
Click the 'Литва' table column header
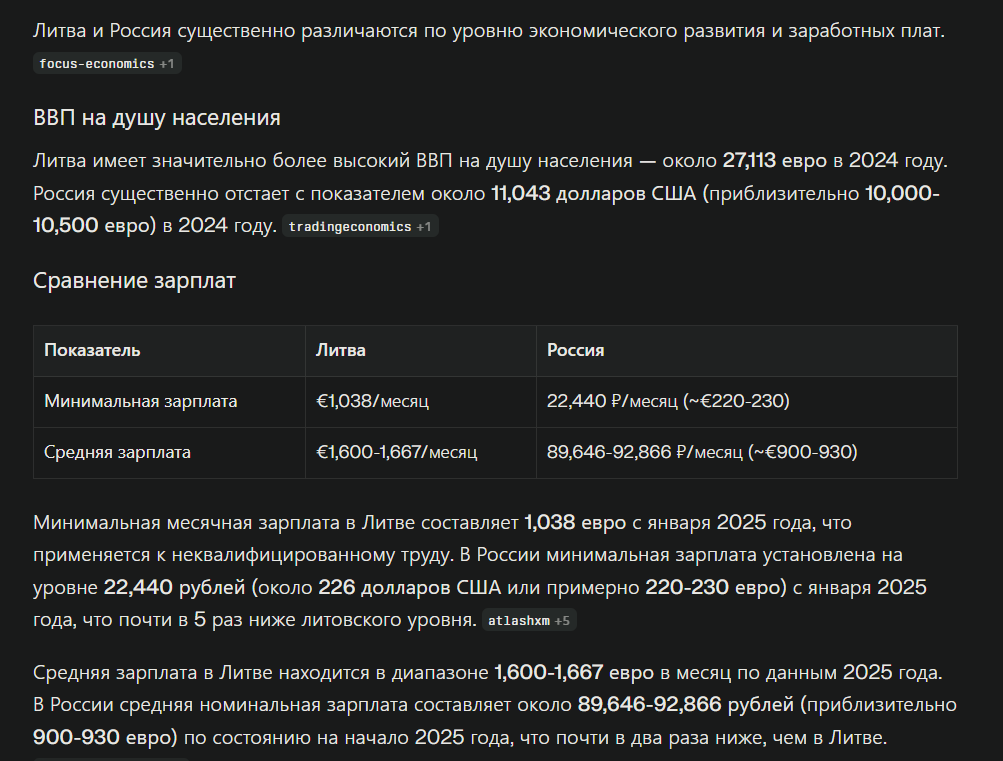(341, 351)
